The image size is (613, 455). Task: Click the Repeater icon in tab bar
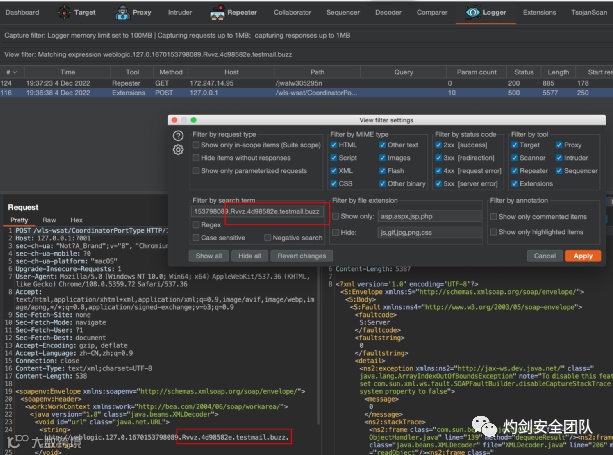pyautogui.click(x=217, y=13)
